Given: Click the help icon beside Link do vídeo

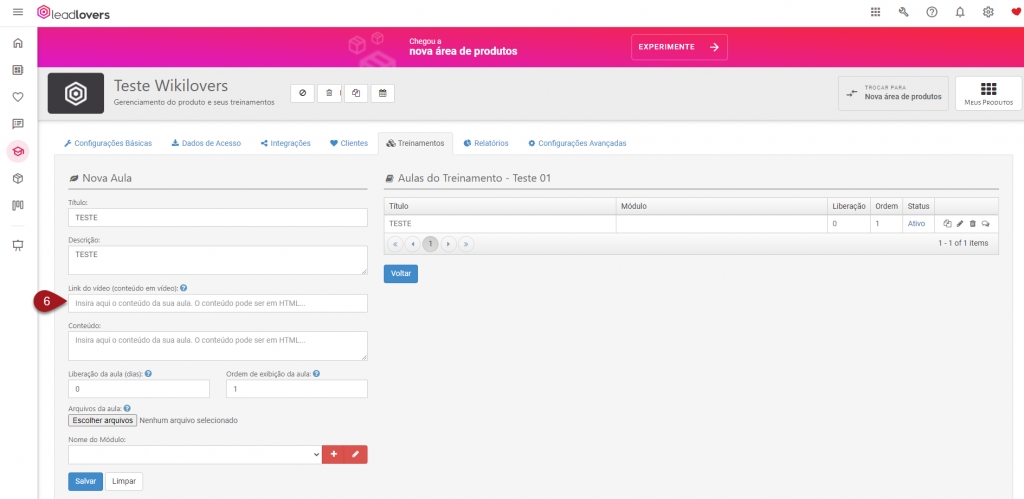Looking at the screenshot, I should tap(184, 288).
